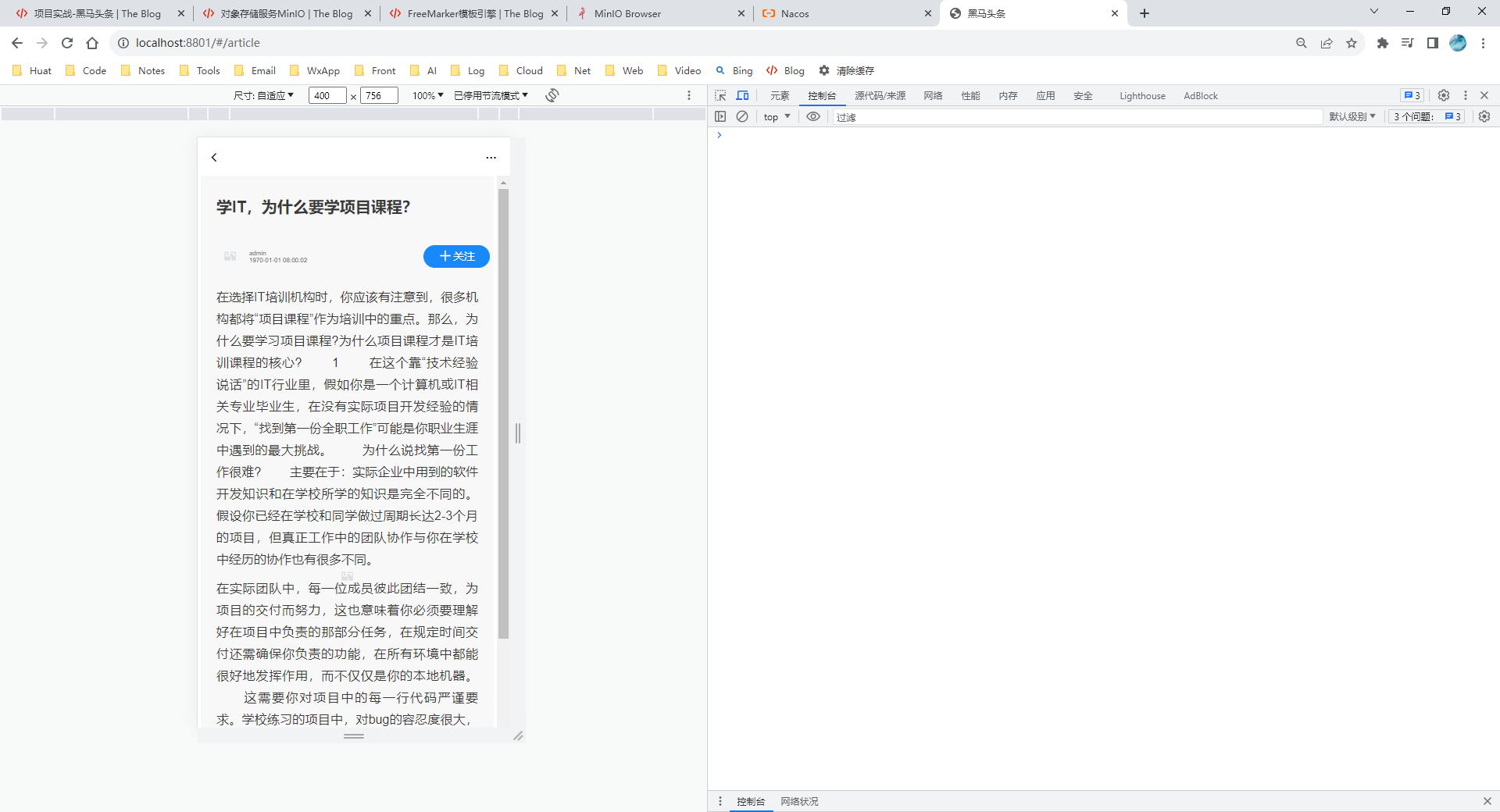The height and width of the screenshot is (812, 1500).
Task: Switch to the Lighthouse tab
Action: click(x=1141, y=96)
